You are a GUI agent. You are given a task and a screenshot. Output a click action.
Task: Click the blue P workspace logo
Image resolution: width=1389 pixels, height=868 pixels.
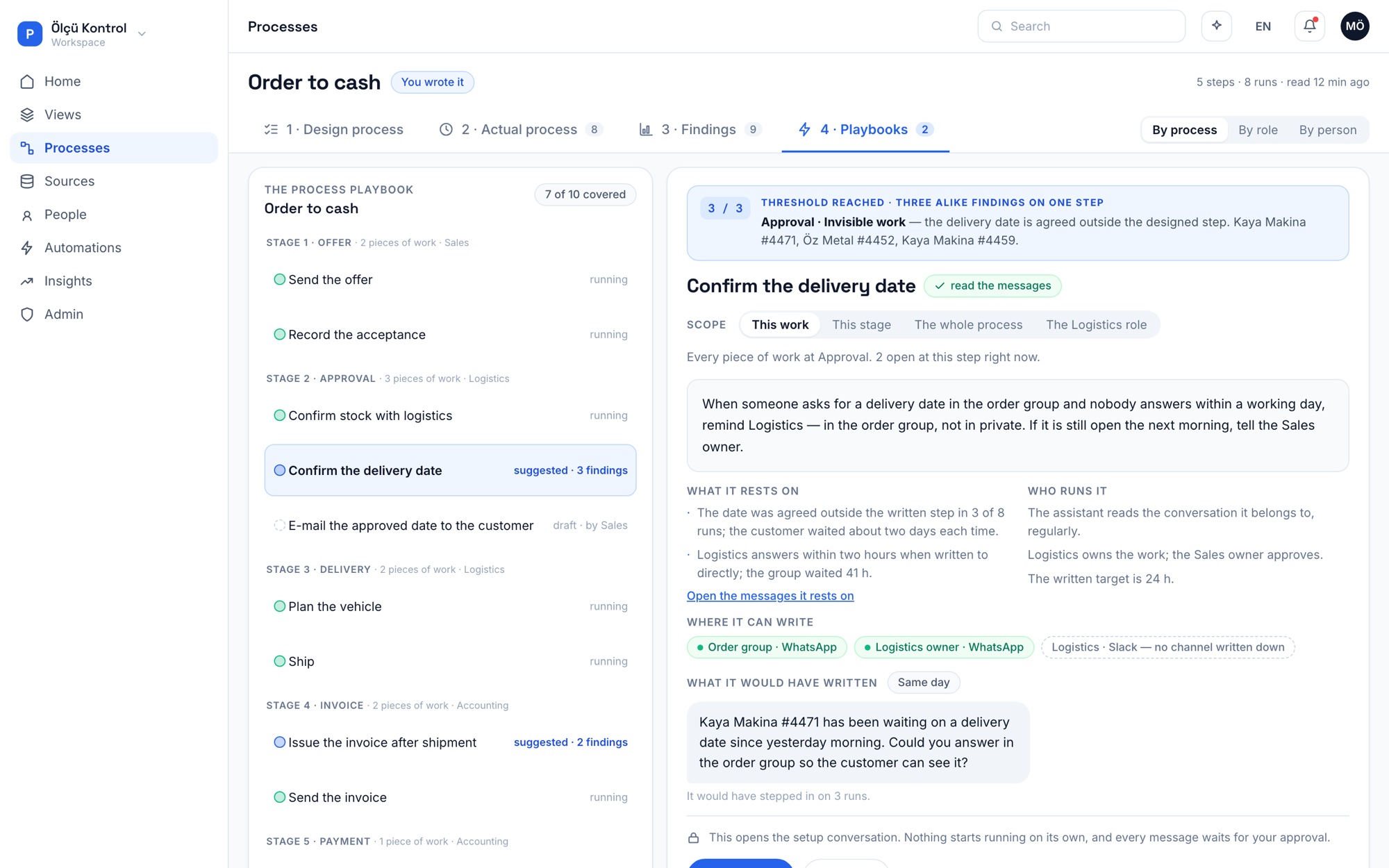pos(30,33)
